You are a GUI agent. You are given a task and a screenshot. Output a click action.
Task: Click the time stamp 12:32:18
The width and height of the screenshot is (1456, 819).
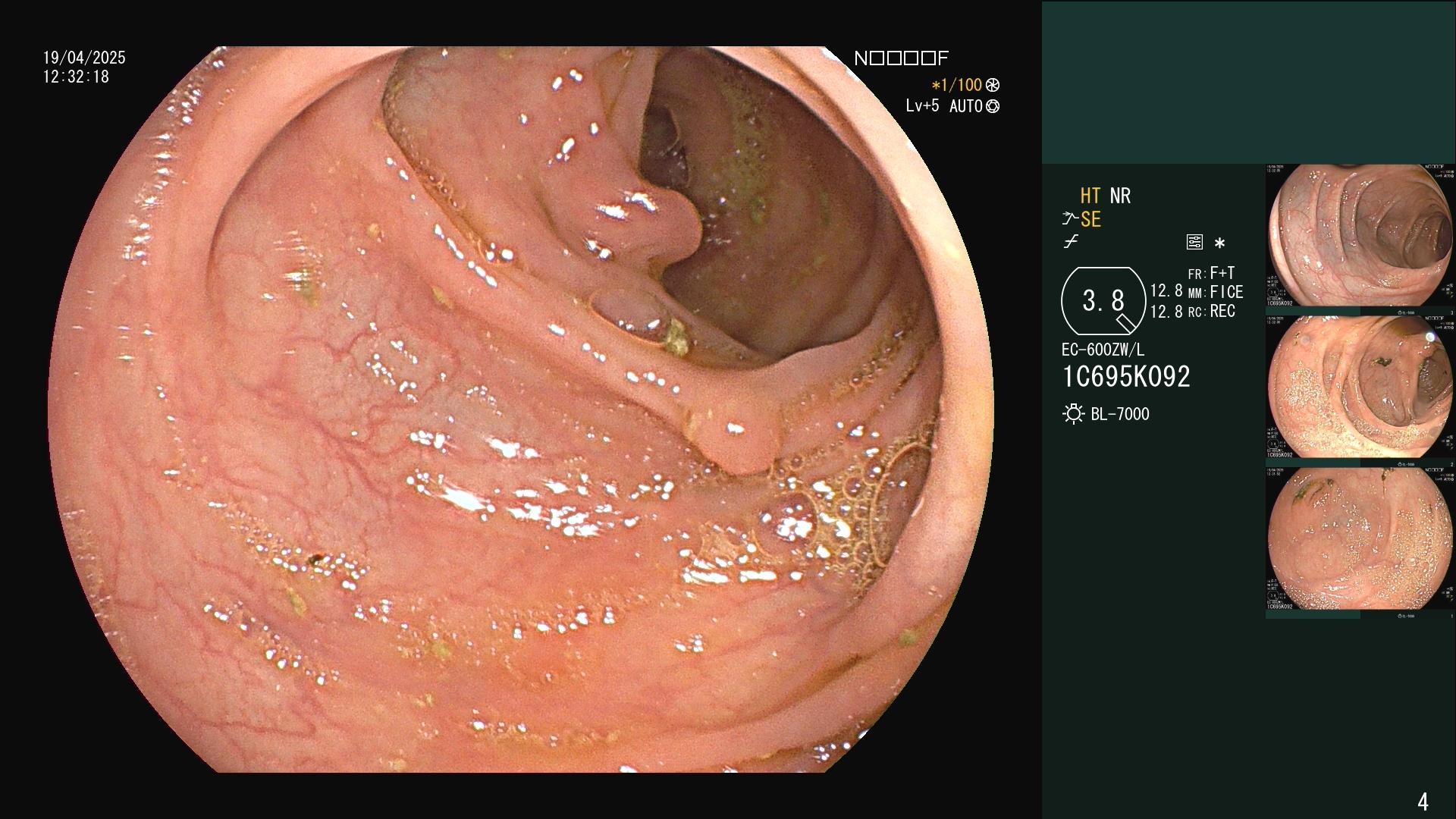[76, 77]
